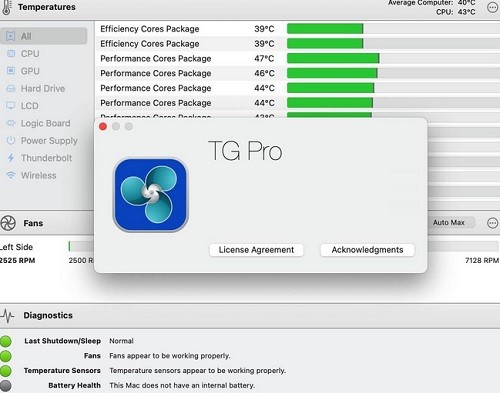Click the 7128 RPM maximum value
500x393 pixels.
(482, 260)
